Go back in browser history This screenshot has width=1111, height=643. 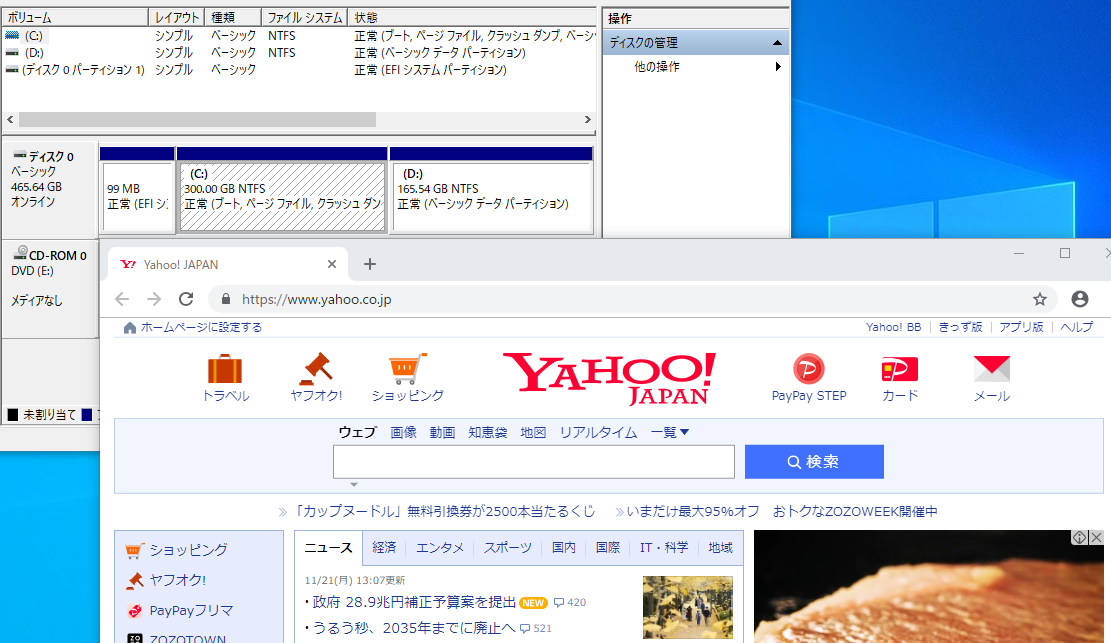(122, 299)
